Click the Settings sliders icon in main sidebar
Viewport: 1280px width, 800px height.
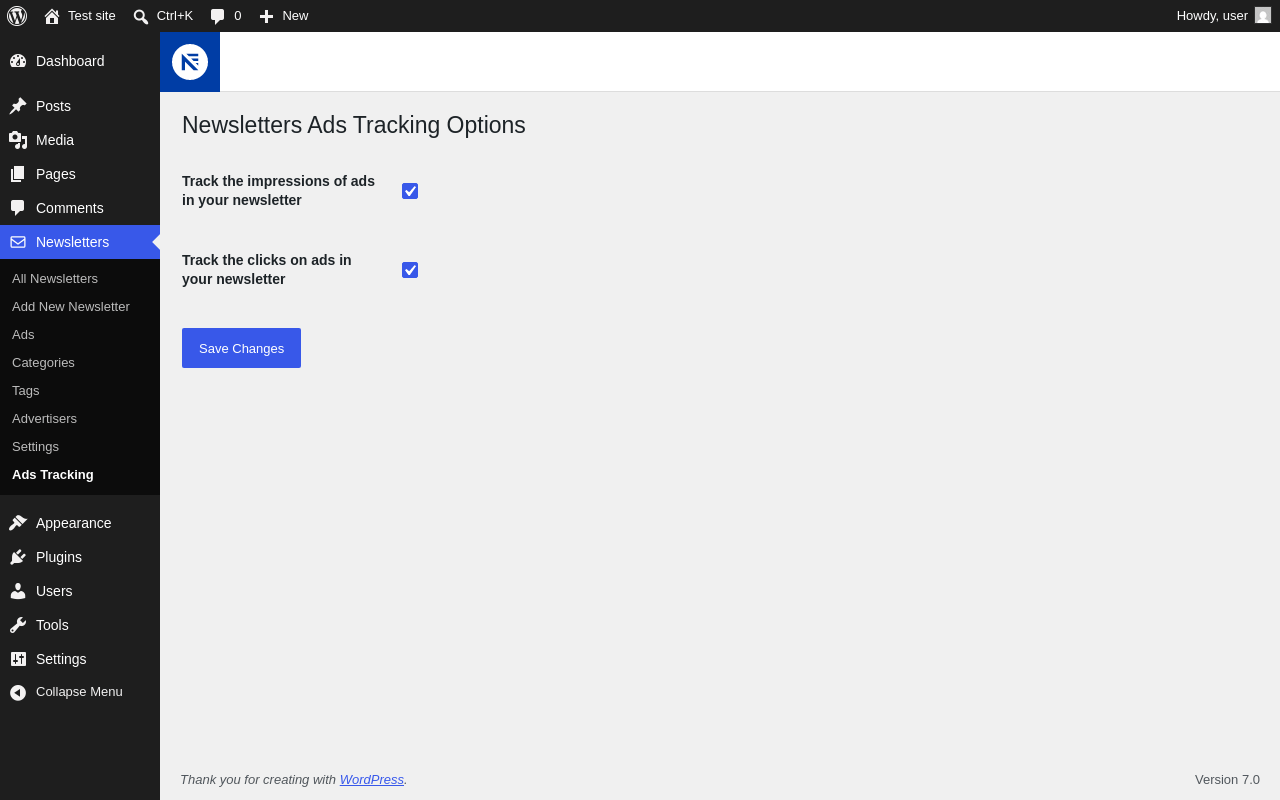tap(18, 659)
